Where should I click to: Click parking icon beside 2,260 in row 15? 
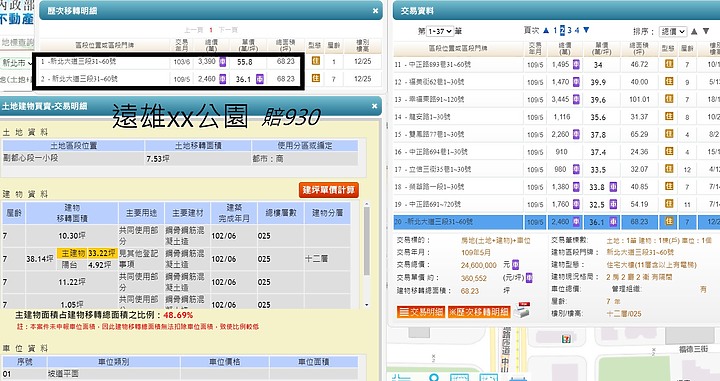tap(576, 134)
